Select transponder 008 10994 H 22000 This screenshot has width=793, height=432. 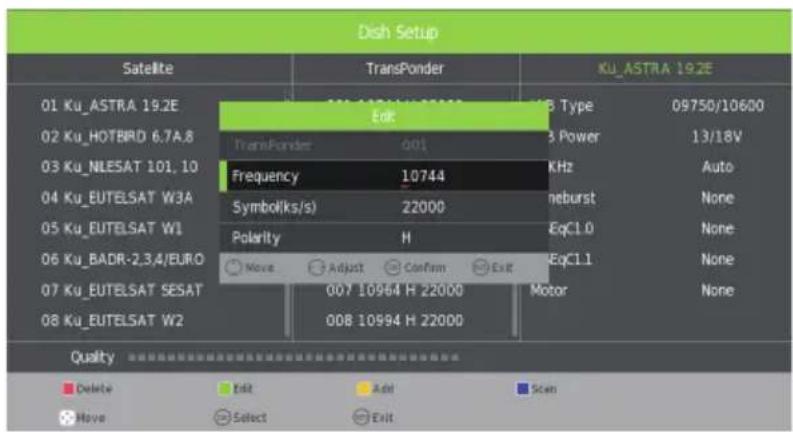pyautogui.click(x=394, y=321)
